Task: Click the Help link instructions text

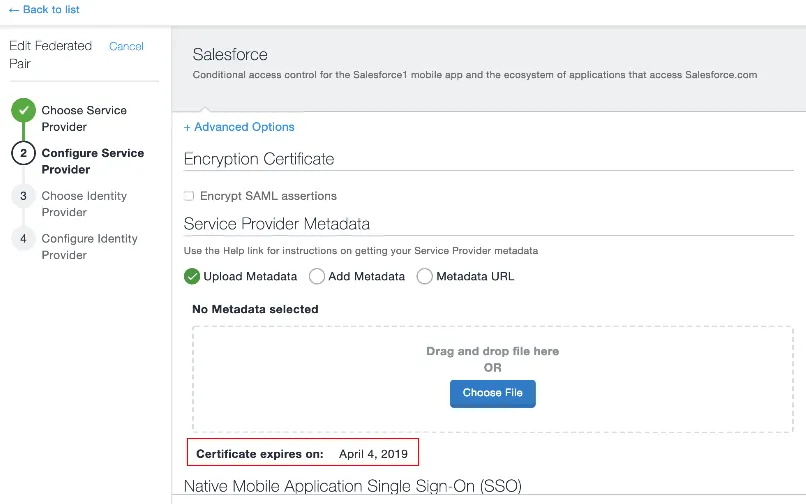Action: tap(360, 251)
